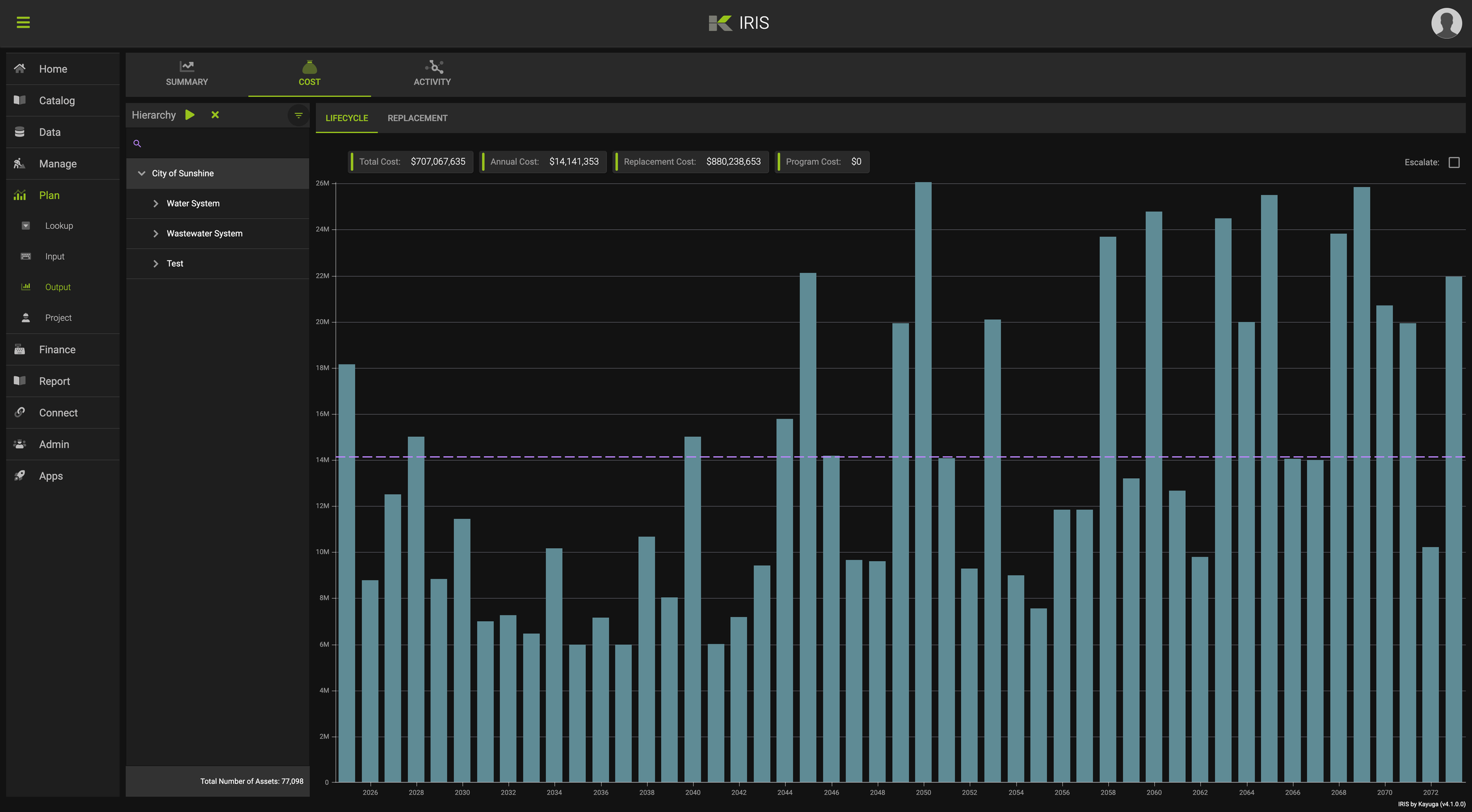
Task: Click the hierarchy search field
Action: click(x=224, y=144)
